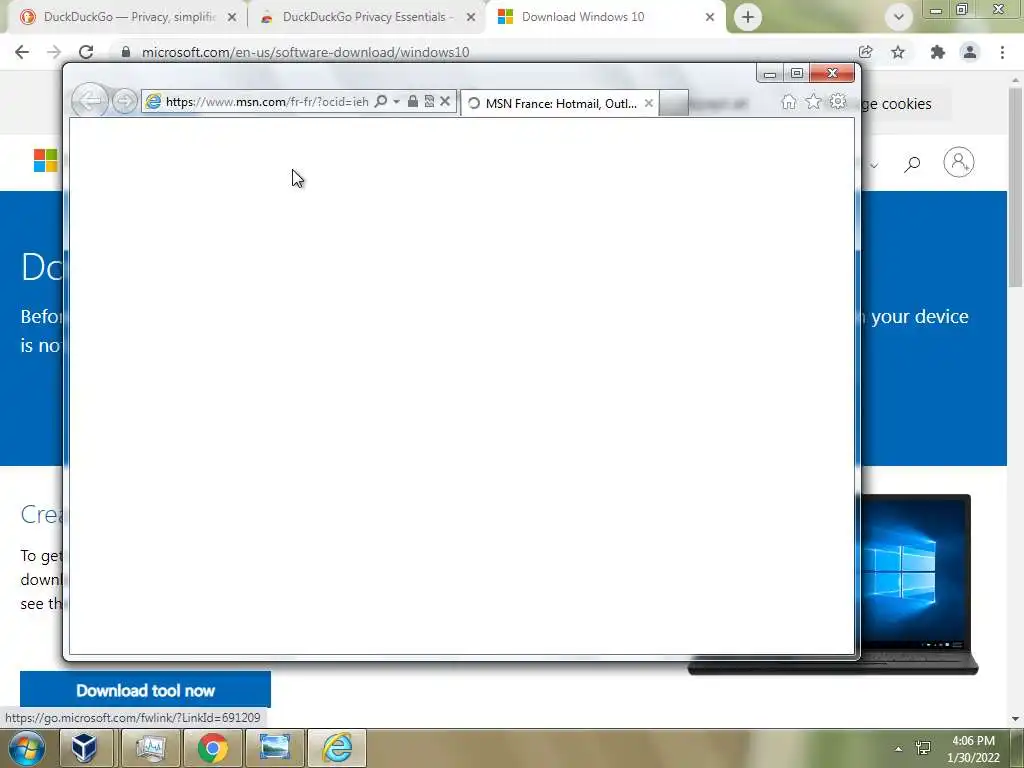Image resolution: width=1024 pixels, height=768 pixels.
Task: Click the Download tool now button
Action: [x=146, y=690]
